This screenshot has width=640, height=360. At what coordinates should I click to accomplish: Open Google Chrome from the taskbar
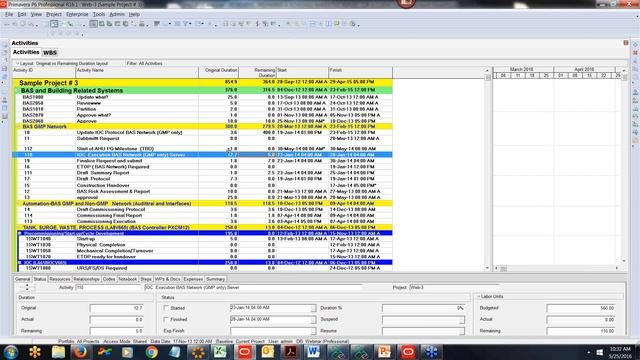[x=151, y=352]
